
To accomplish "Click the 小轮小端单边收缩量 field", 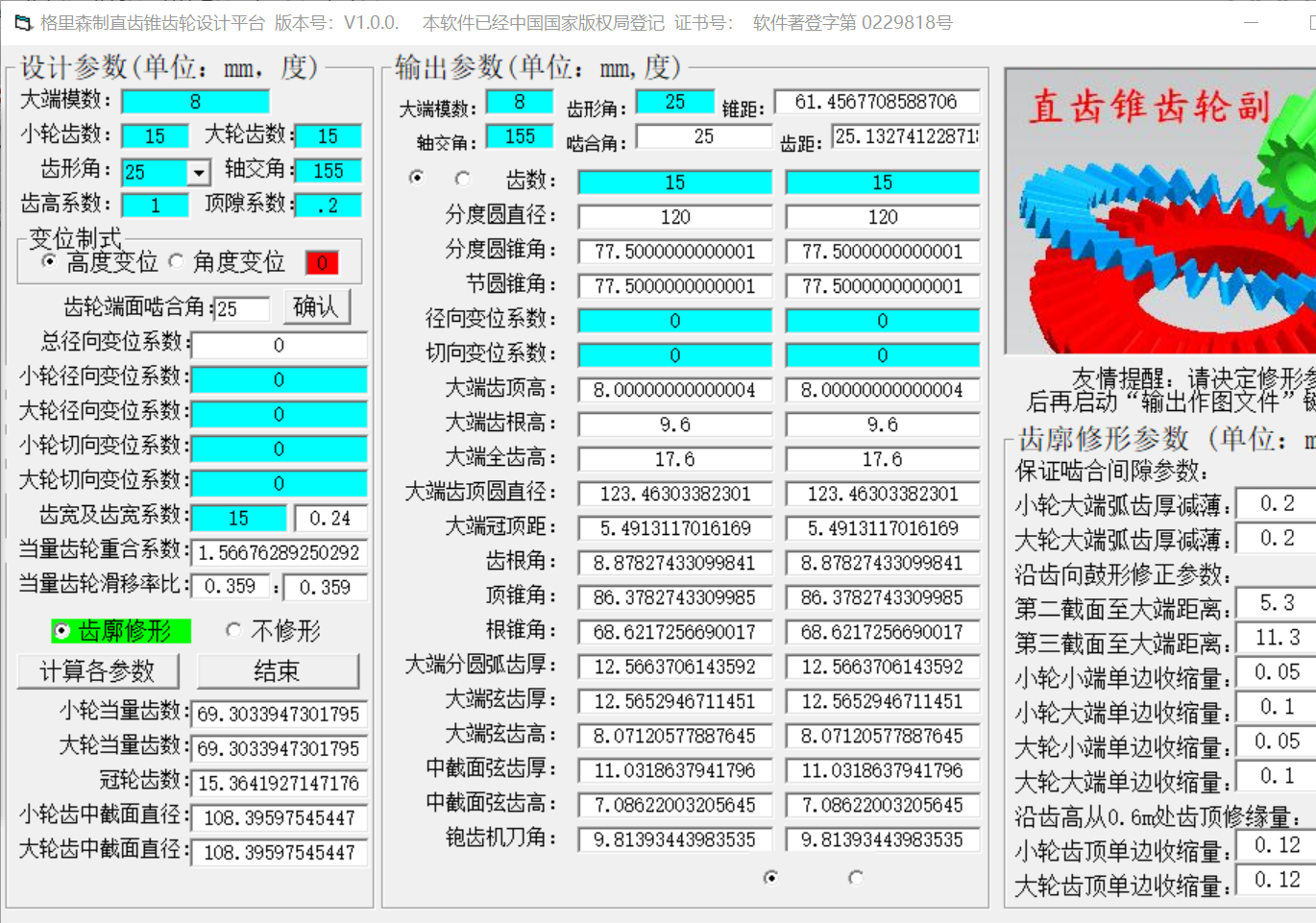I will tap(1277, 672).
